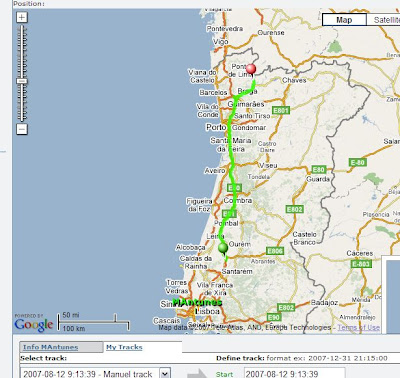400x378 pixels.
Task: Click the E90 road sign
Action: [x=273, y=317]
